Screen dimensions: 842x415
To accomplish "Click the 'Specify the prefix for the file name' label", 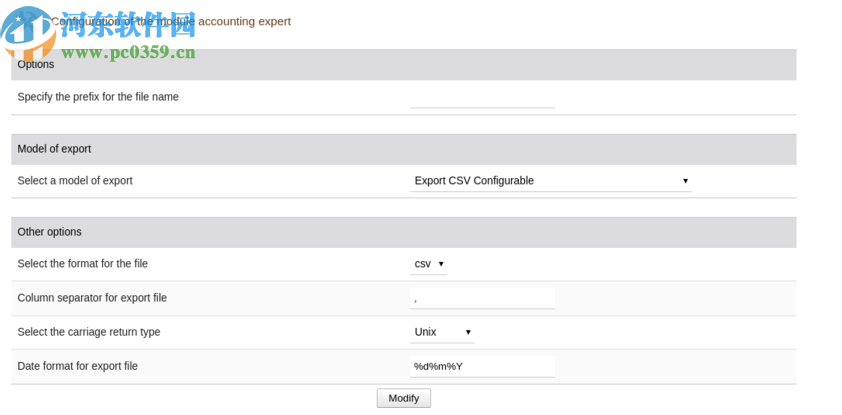I will pos(98,97).
